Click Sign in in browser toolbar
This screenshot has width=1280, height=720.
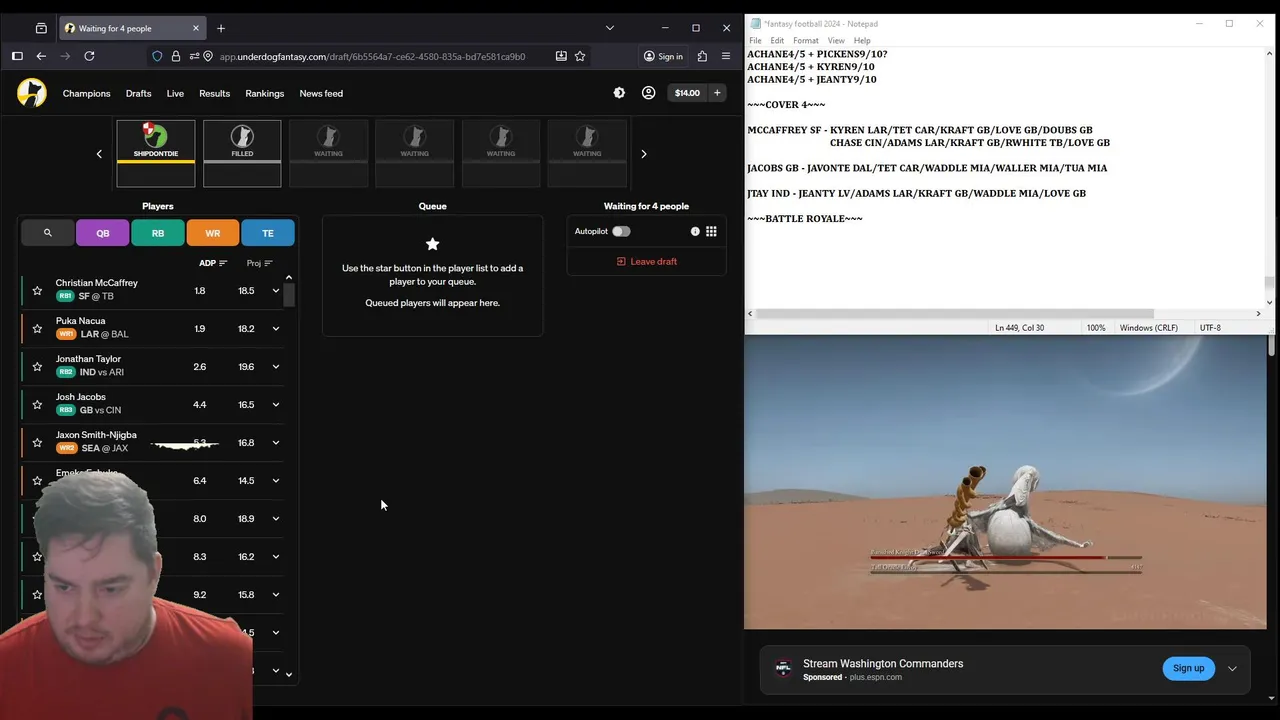[x=664, y=56]
